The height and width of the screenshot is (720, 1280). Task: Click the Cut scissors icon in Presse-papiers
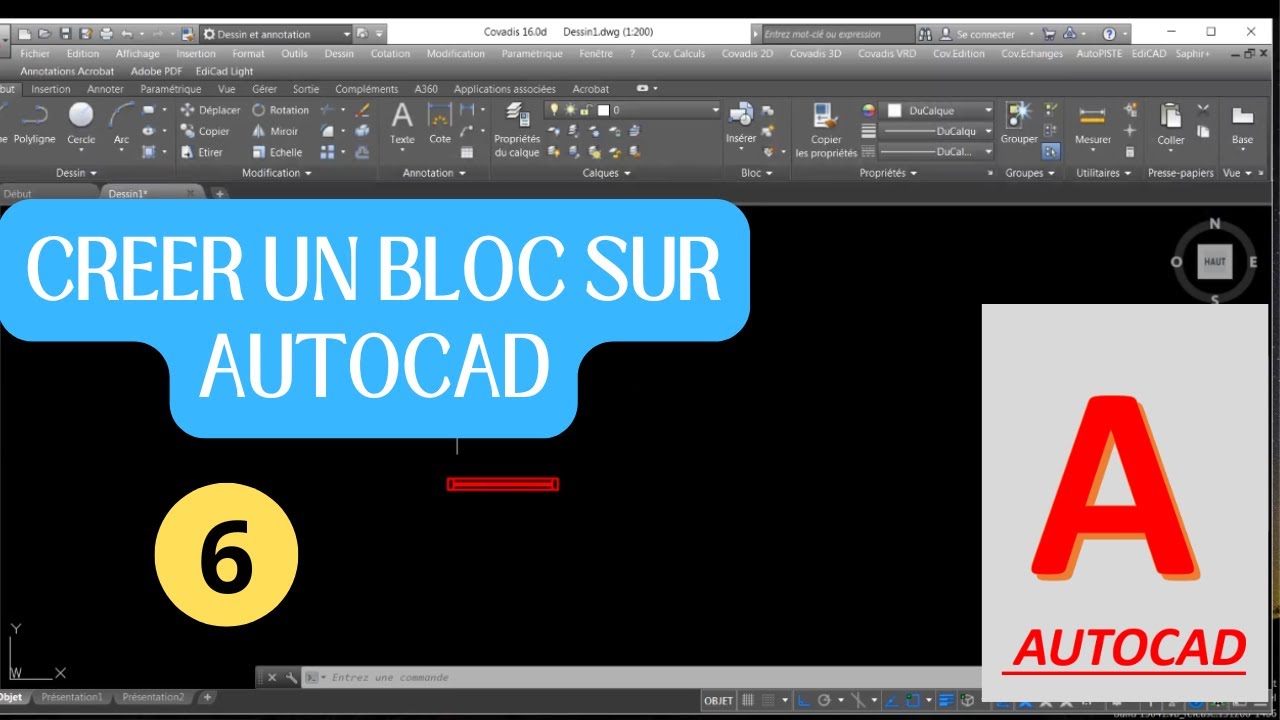click(x=1203, y=110)
